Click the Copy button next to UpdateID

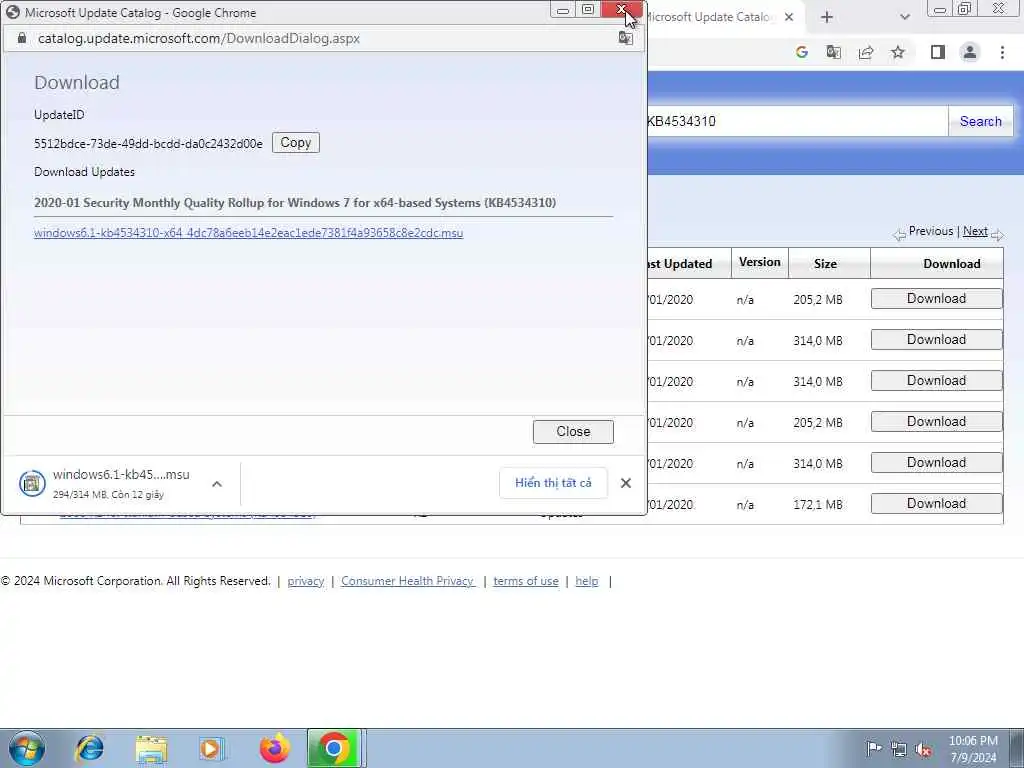coord(295,142)
